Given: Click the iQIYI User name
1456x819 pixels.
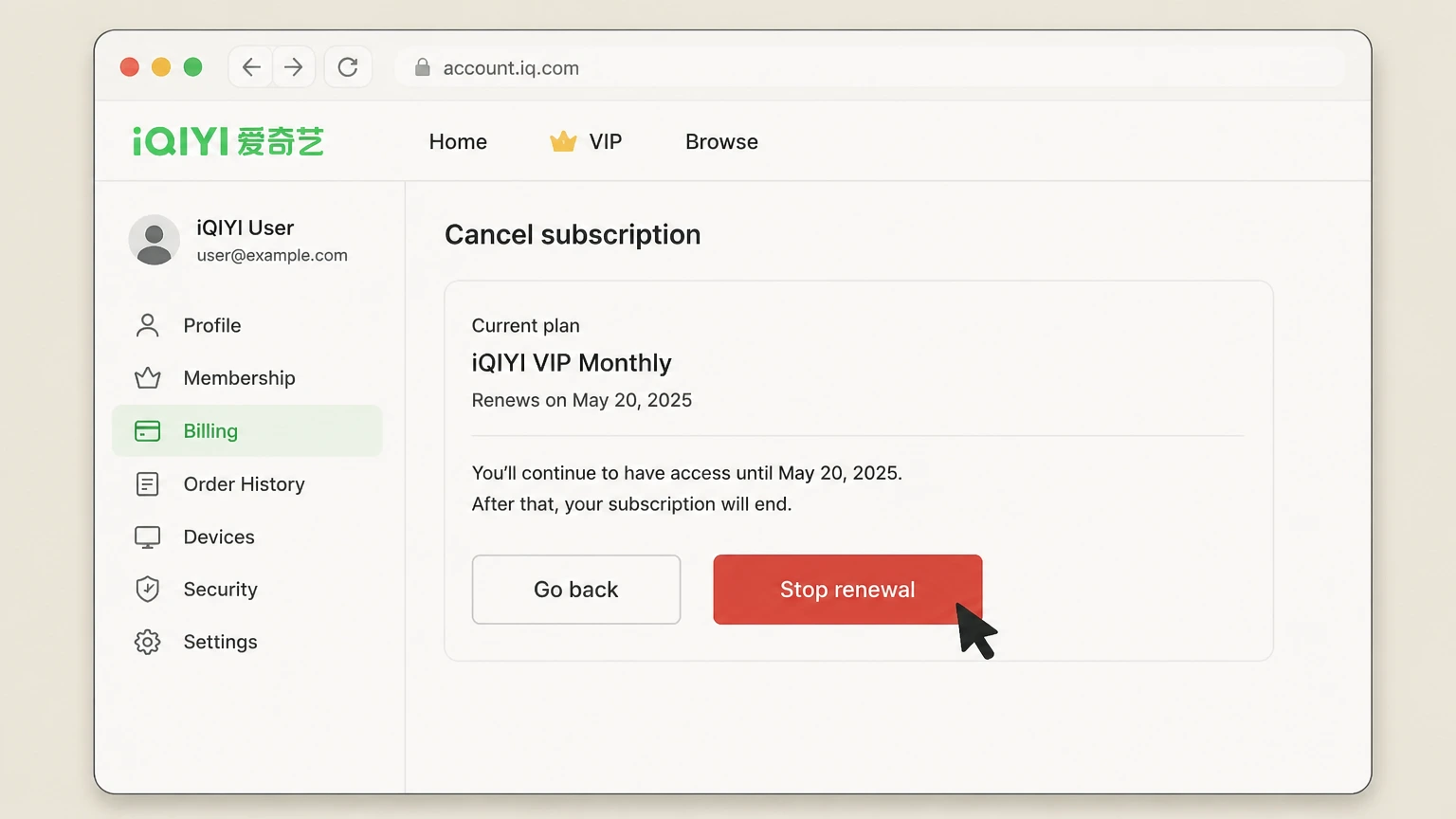Looking at the screenshot, I should [x=246, y=227].
